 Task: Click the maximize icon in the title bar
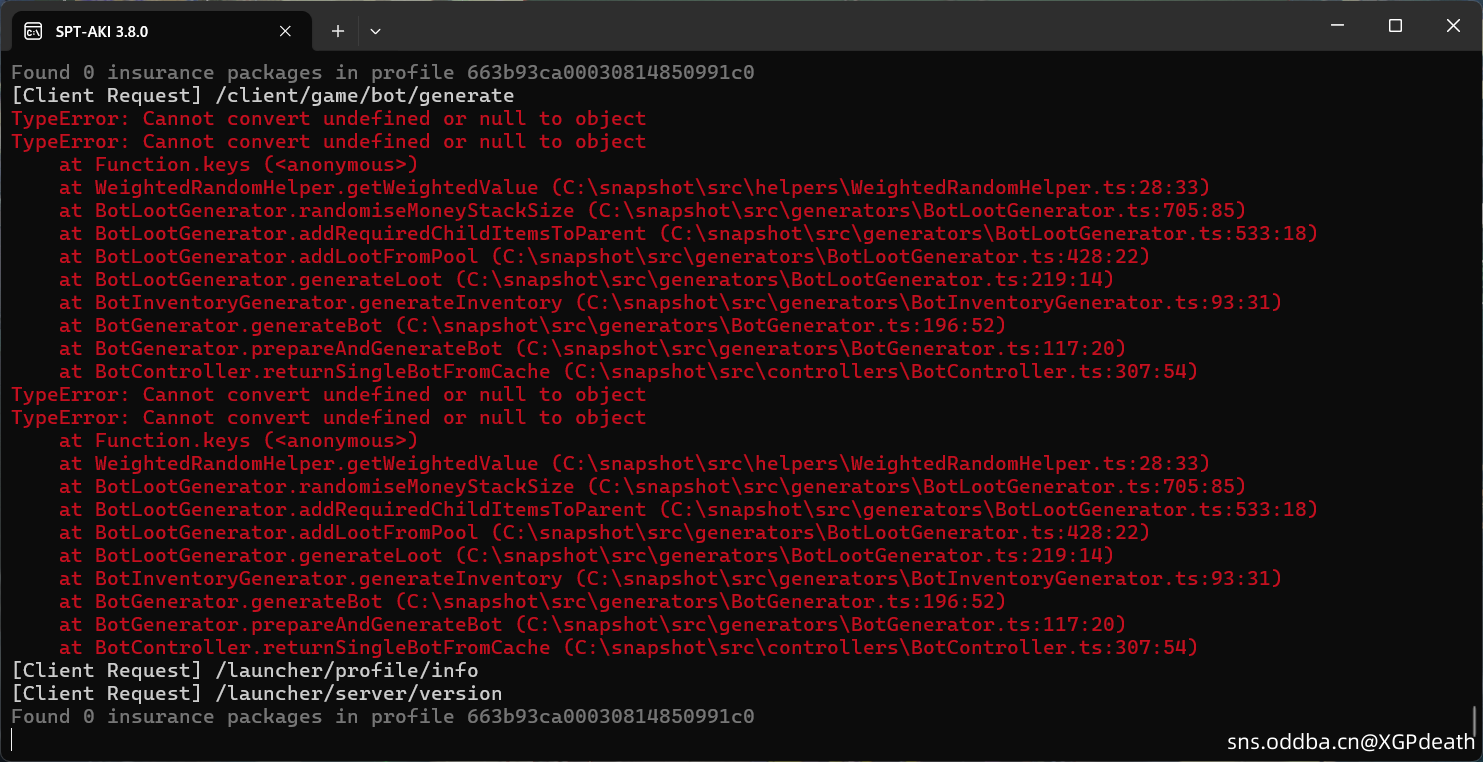point(1394,25)
